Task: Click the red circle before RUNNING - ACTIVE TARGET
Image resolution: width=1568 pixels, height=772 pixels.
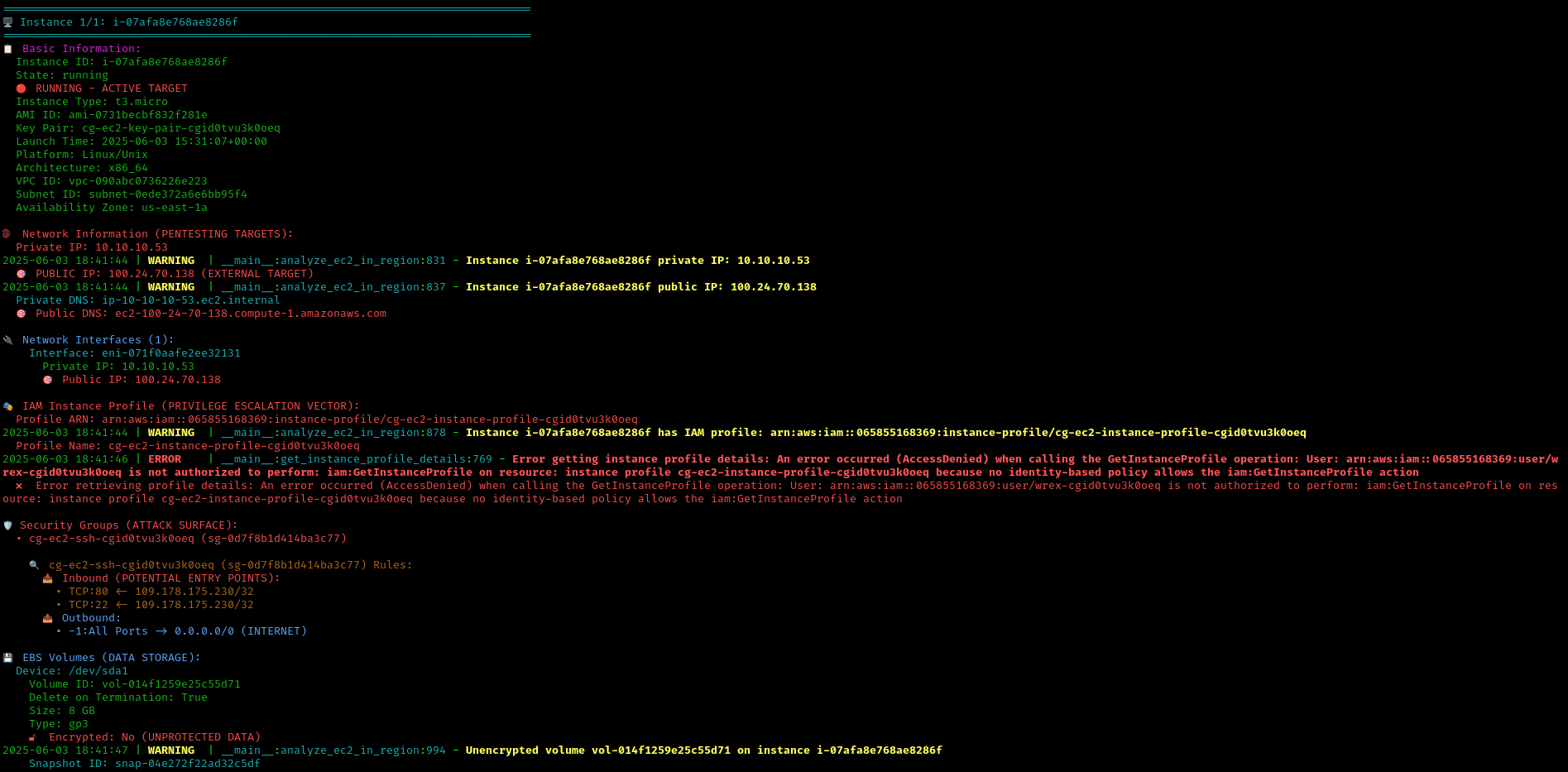Action: click(x=21, y=89)
